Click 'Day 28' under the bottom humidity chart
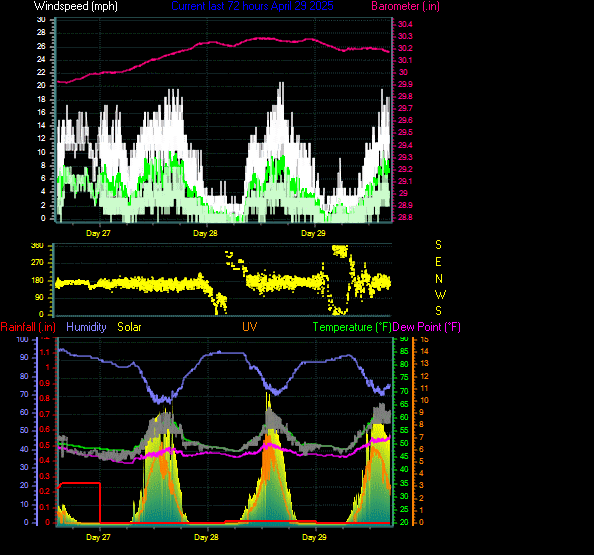The image size is (594, 555). [x=206, y=537]
